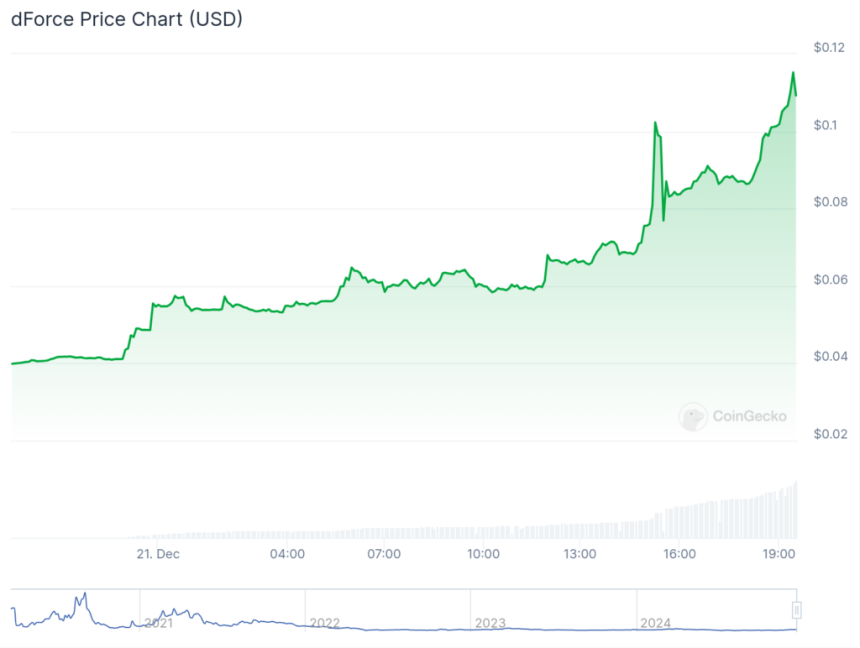860x648 pixels.
Task: Click the dForce Price Chart (USD) title
Action: pos(127,19)
